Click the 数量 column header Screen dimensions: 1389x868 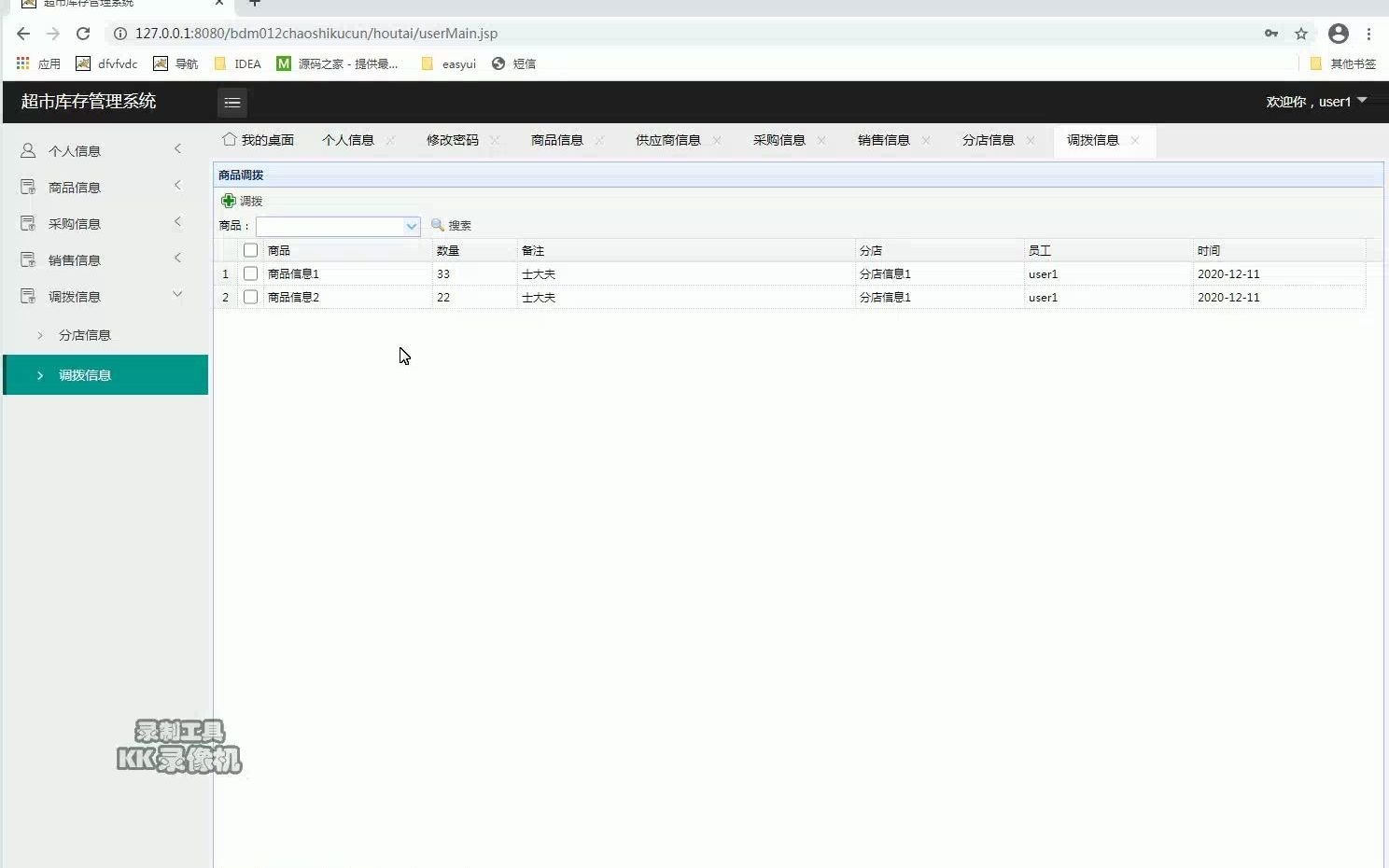pyautogui.click(x=475, y=250)
